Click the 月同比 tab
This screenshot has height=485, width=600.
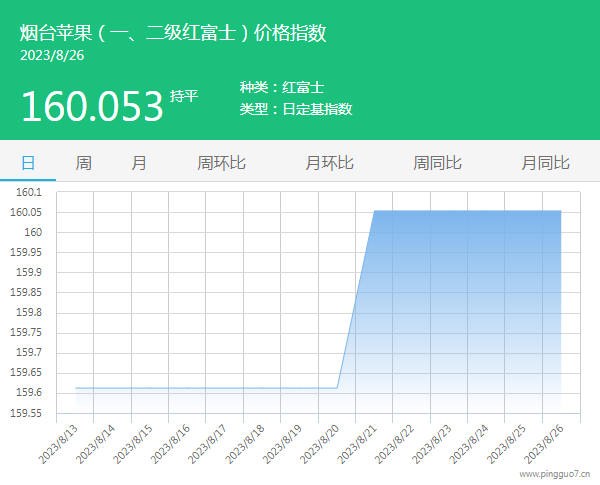click(x=545, y=162)
